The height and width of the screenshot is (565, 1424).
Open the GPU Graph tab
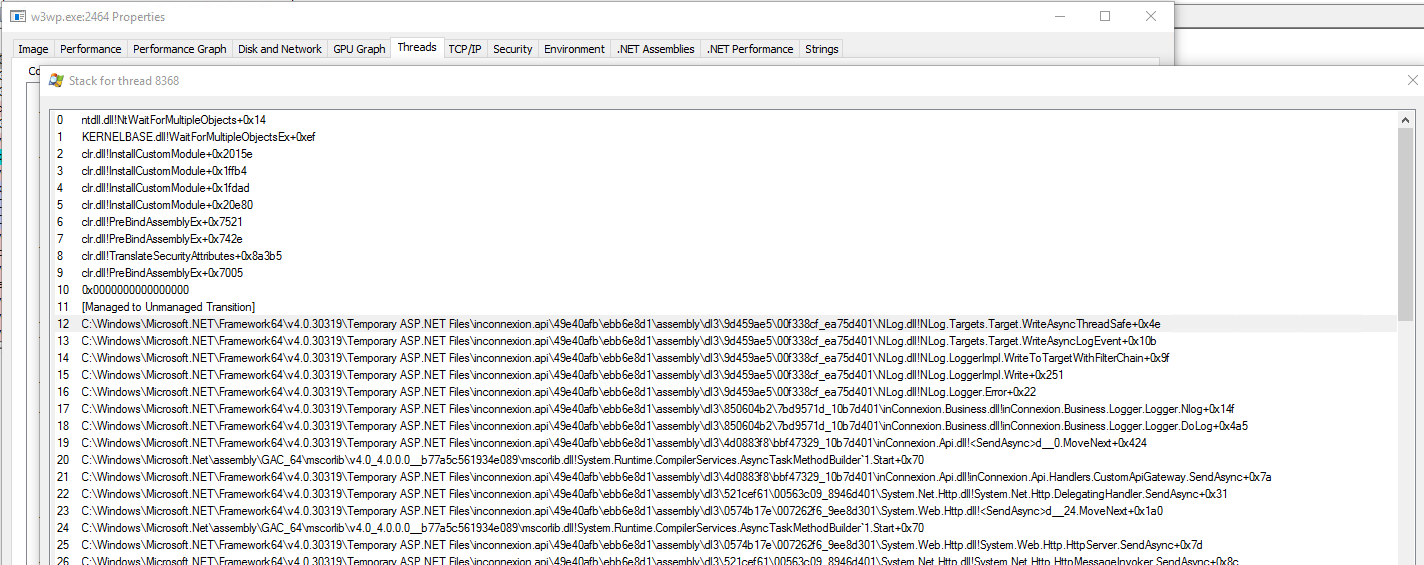pos(359,49)
